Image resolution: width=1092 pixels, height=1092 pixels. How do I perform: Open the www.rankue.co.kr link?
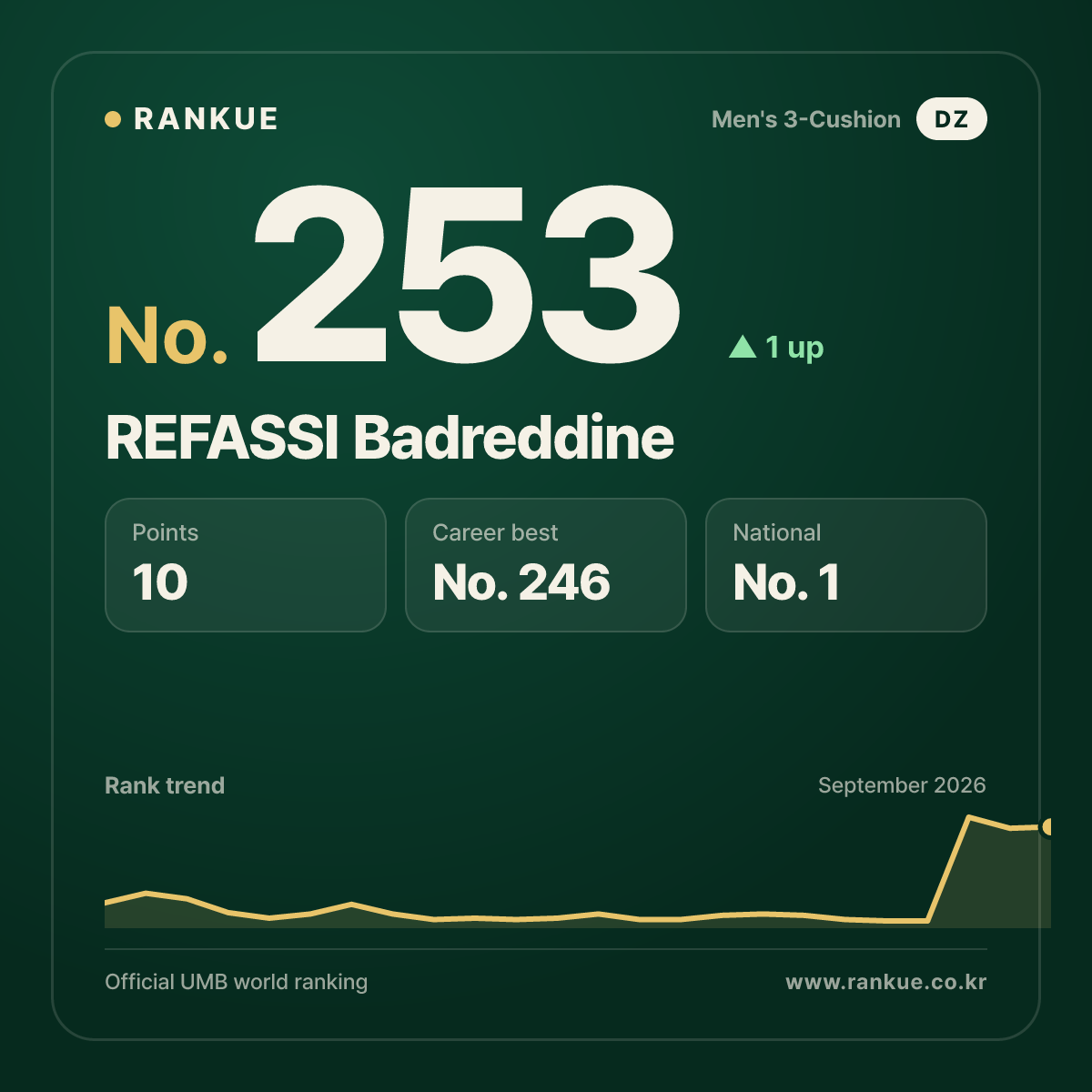point(886,982)
